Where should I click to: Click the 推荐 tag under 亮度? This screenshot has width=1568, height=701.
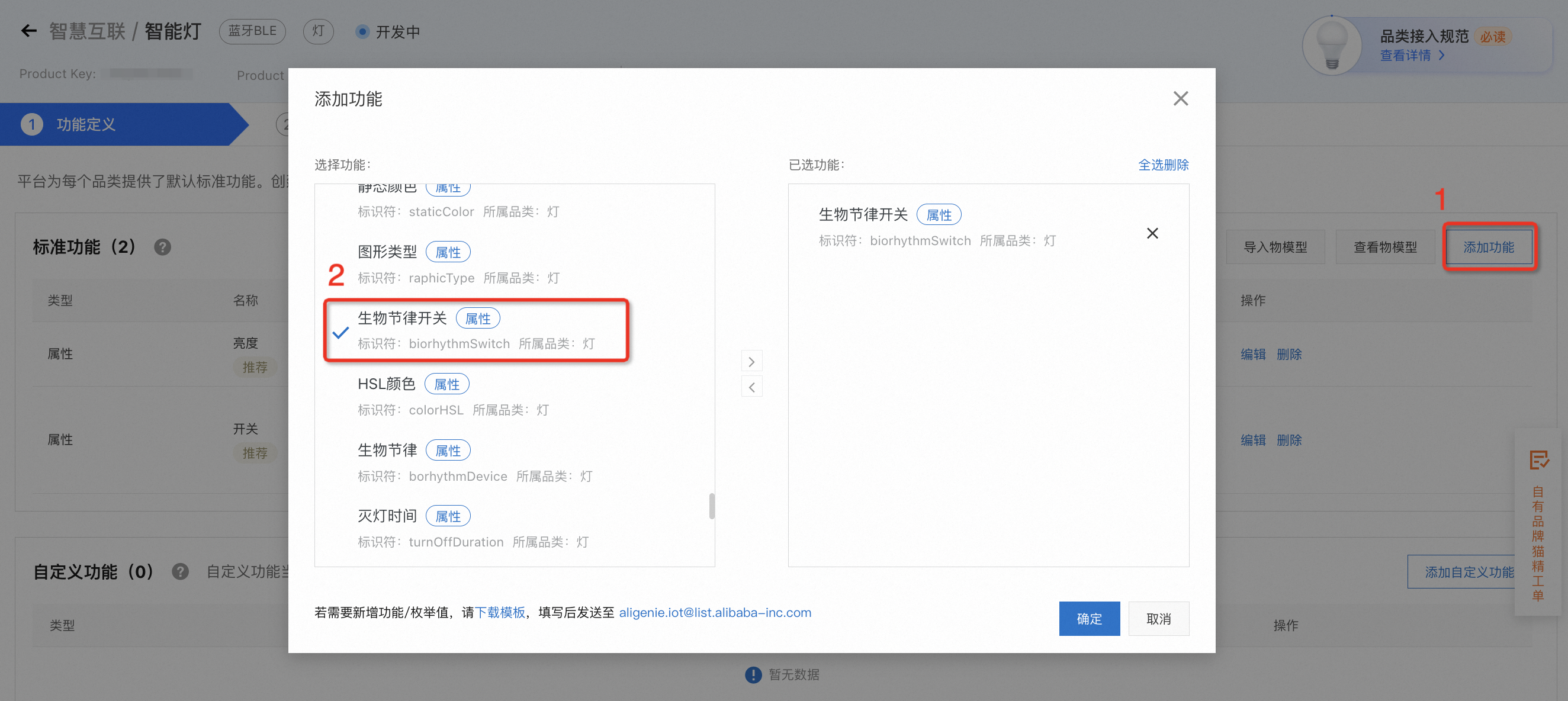tap(255, 368)
